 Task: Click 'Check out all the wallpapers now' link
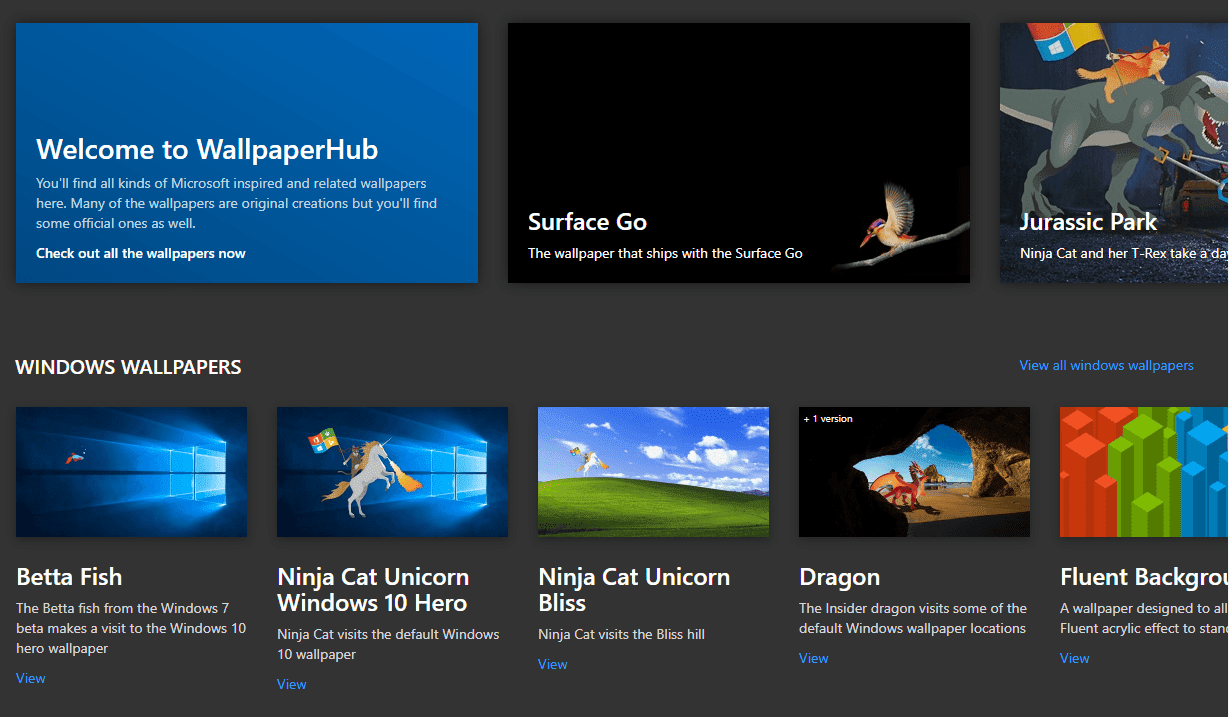(x=140, y=253)
